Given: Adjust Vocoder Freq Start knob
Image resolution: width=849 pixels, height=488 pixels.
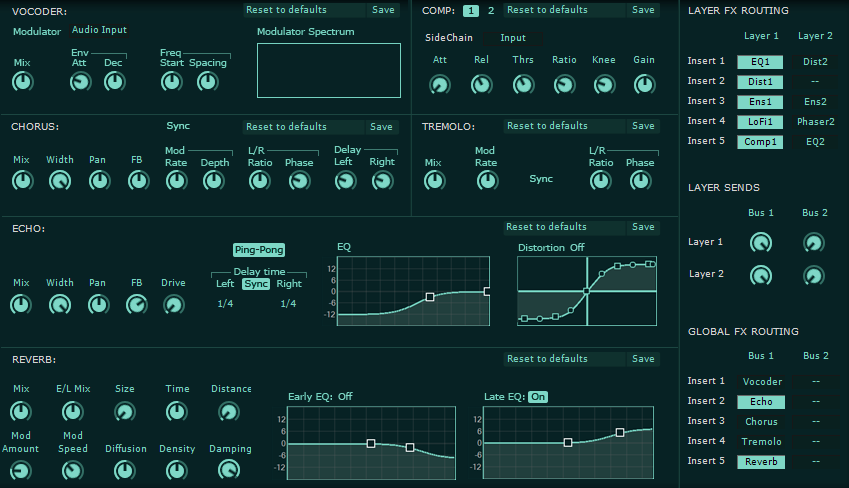Looking at the screenshot, I should pos(172,82).
